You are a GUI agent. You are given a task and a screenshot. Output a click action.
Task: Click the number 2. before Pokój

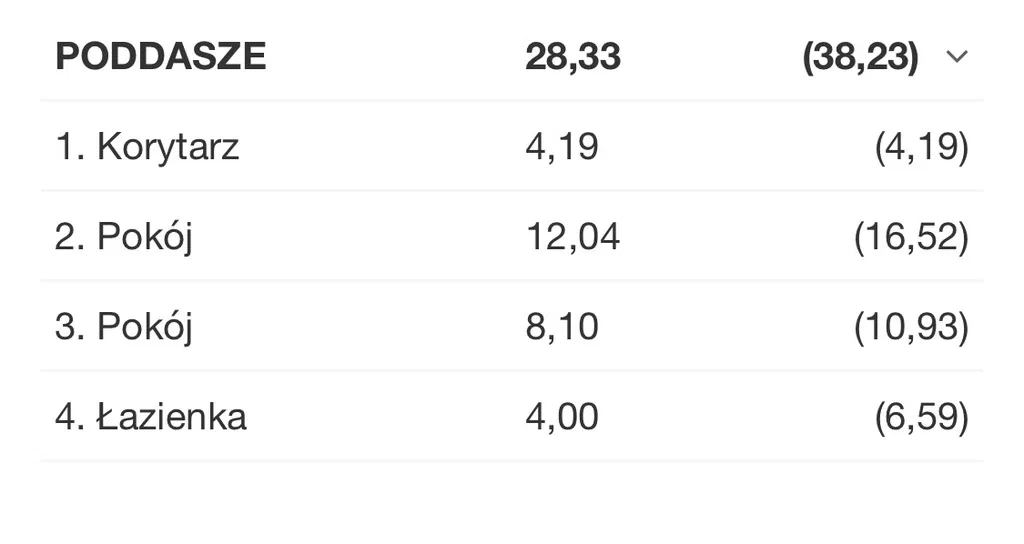pos(70,238)
